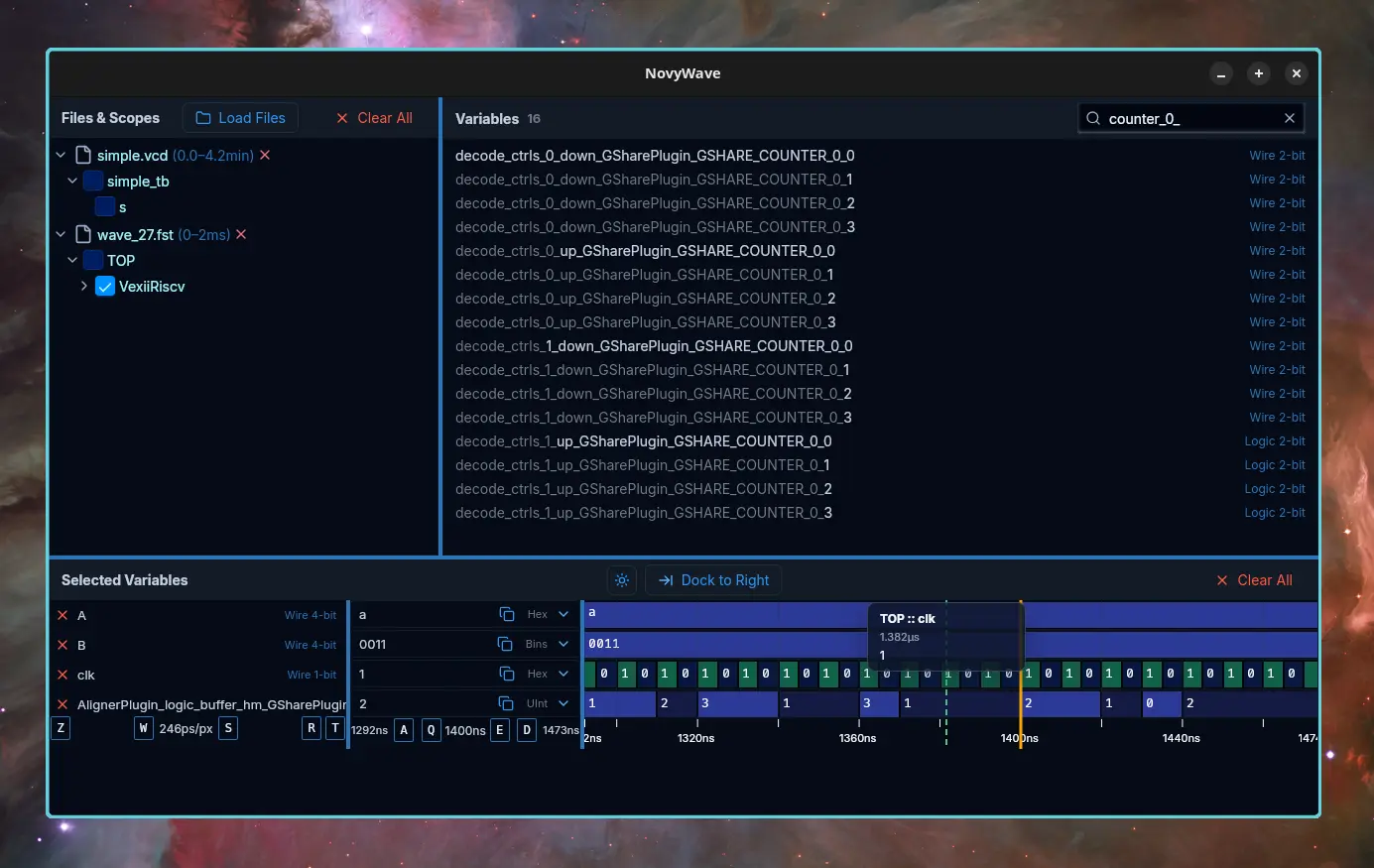Viewport: 1374px width, 868px height.
Task: Check the simple_tb scope checkbox
Action: pos(93,182)
